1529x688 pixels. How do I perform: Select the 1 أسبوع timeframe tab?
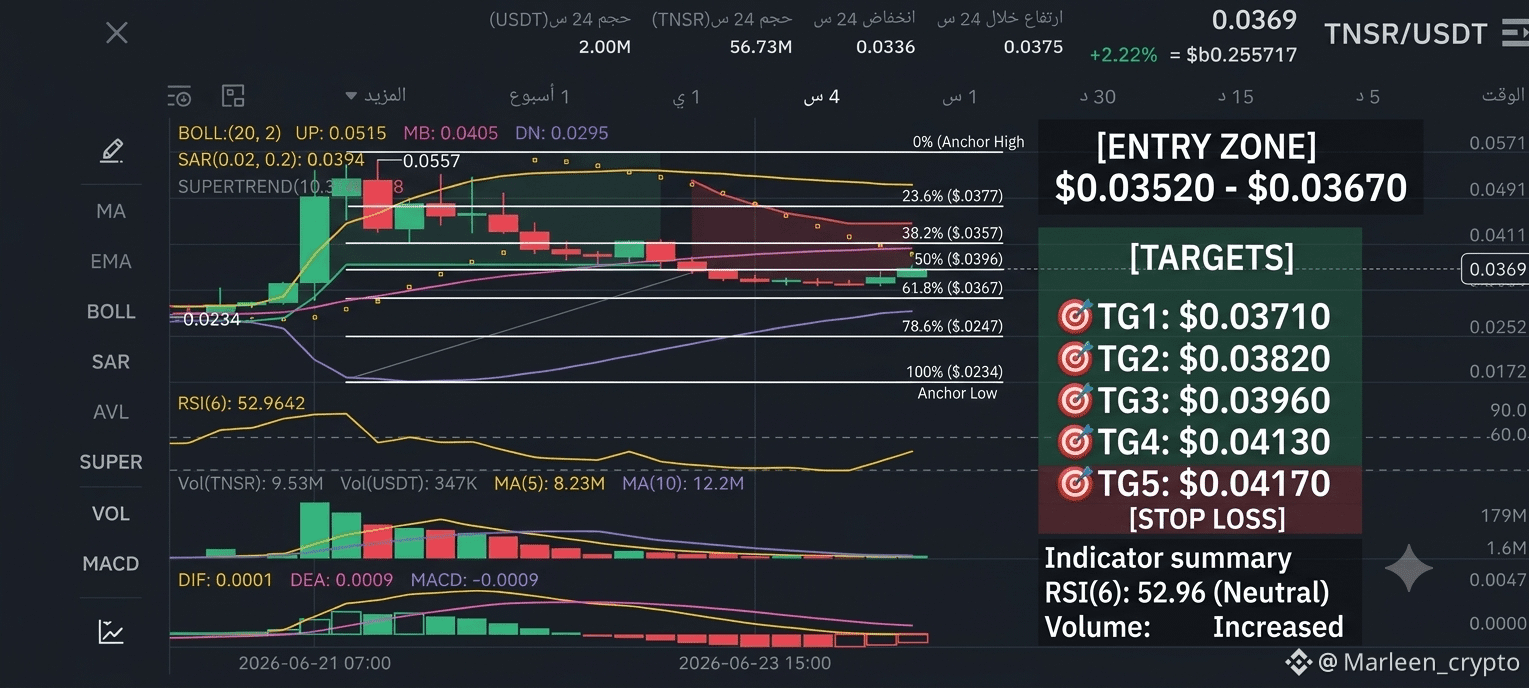coord(539,96)
